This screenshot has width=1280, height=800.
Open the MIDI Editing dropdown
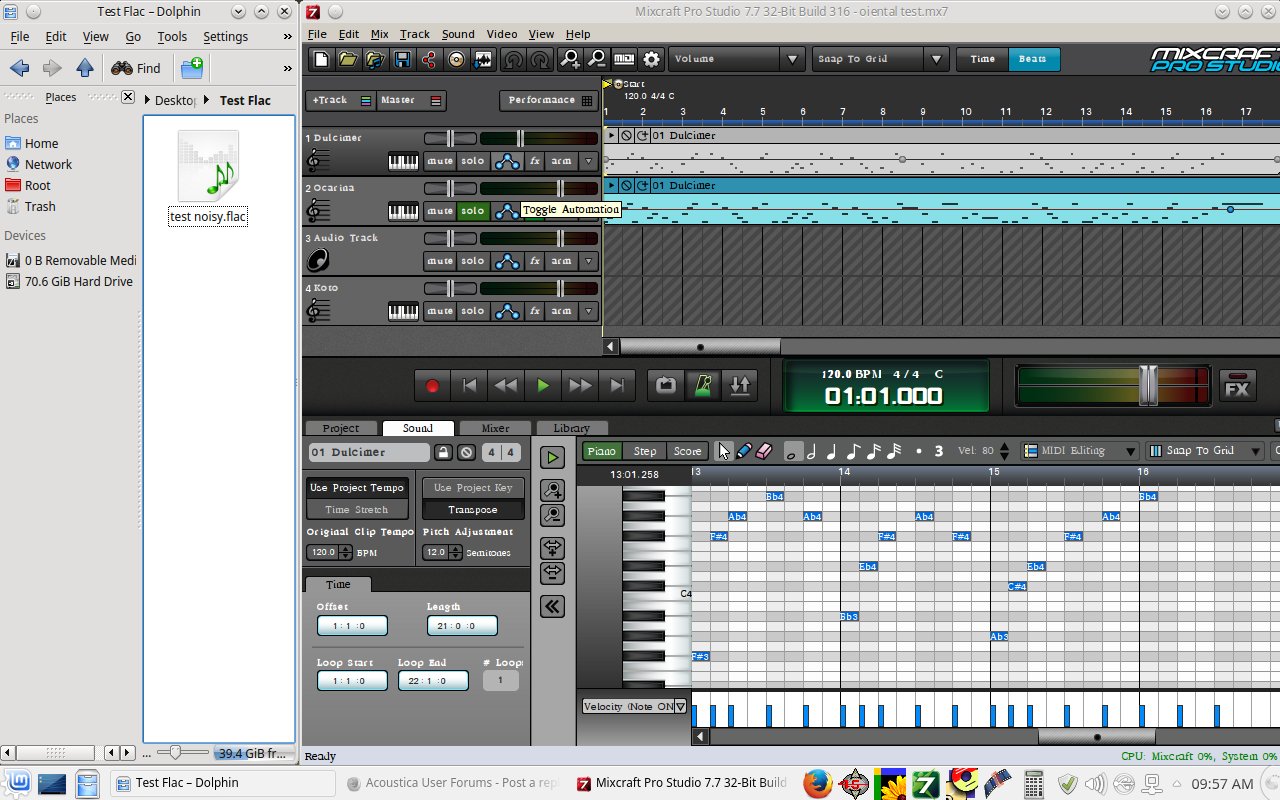(x=1080, y=451)
